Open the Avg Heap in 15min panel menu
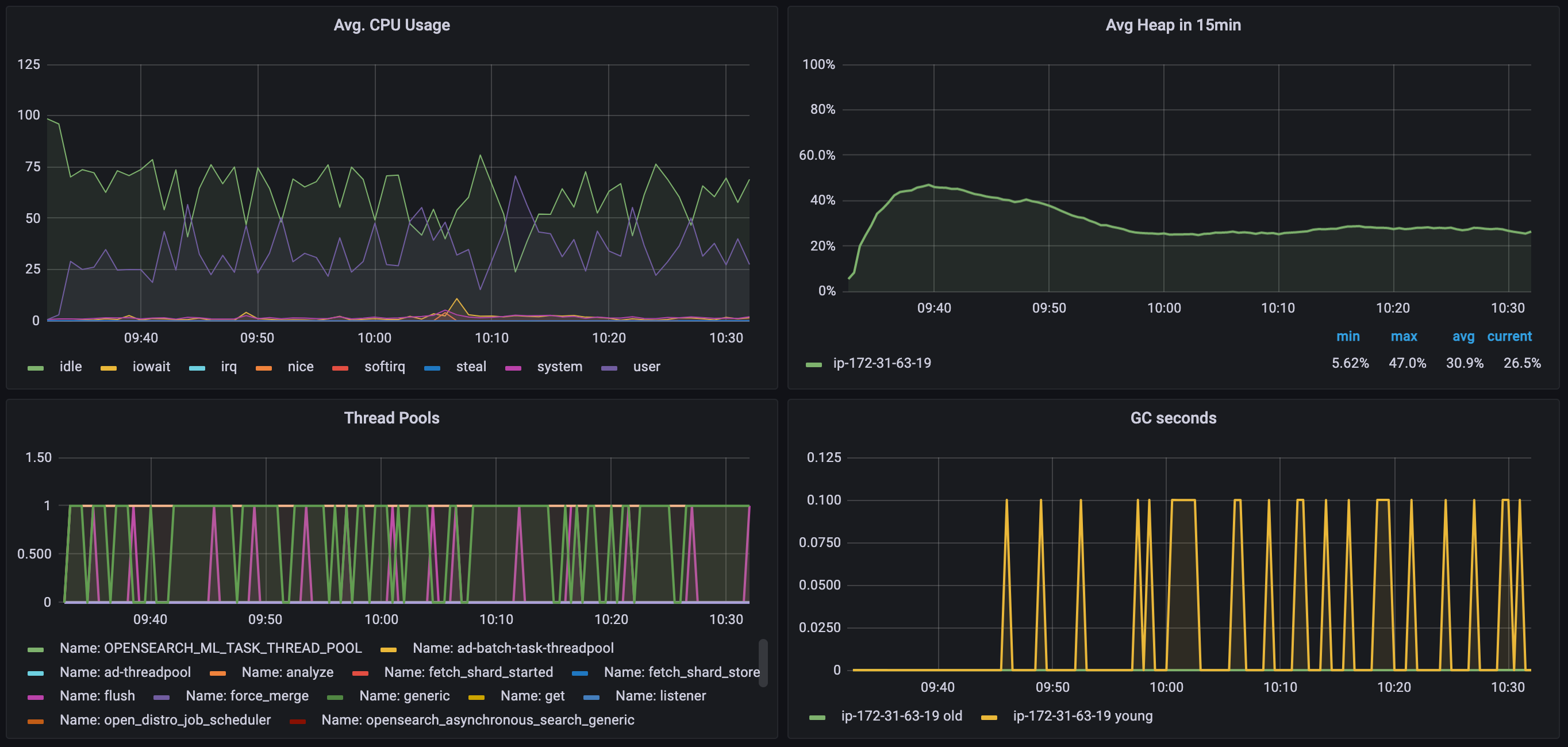This screenshot has height=747, width=1568. pyautogui.click(x=1173, y=25)
